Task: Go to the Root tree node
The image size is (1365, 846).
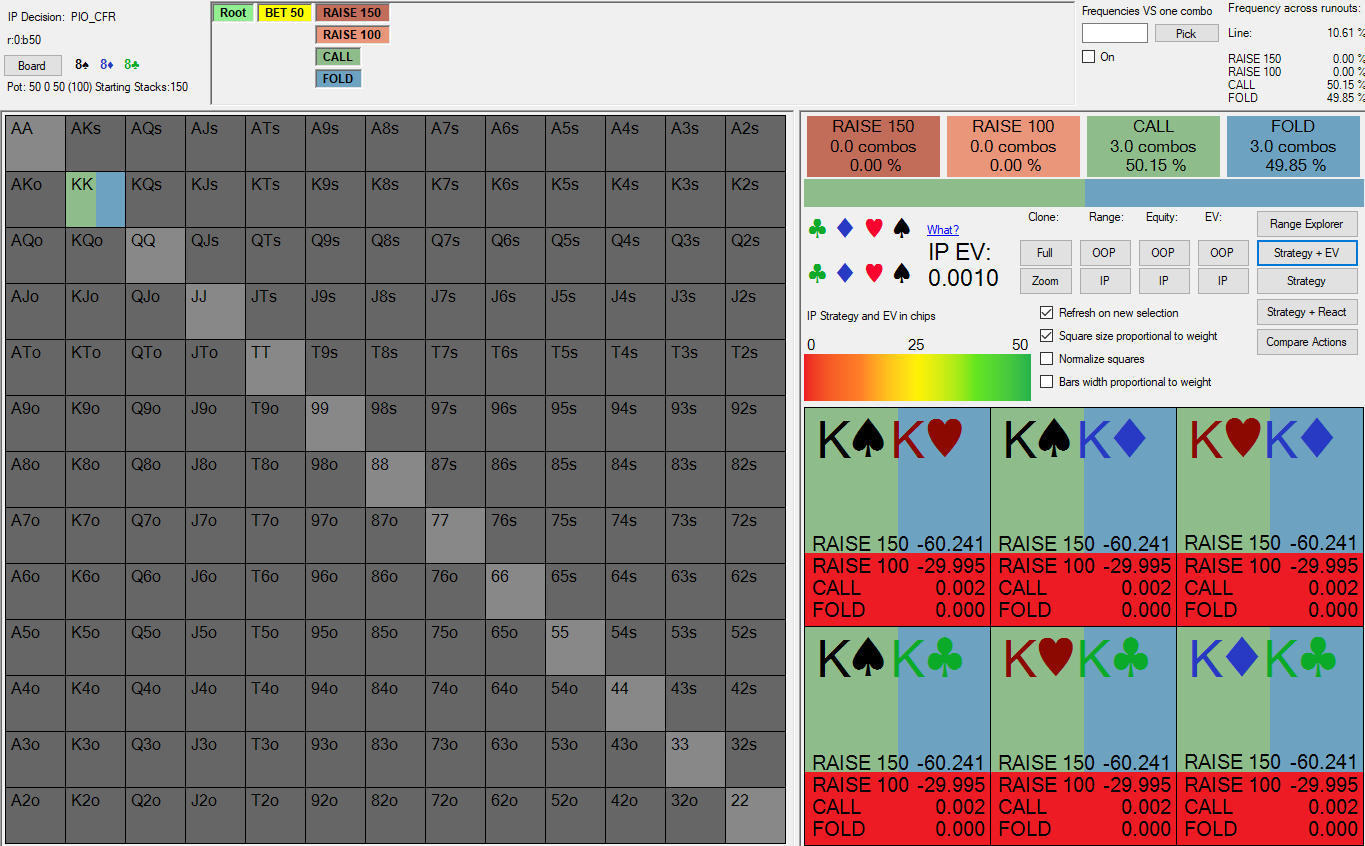Action: pyautogui.click(x=233, y=13)
